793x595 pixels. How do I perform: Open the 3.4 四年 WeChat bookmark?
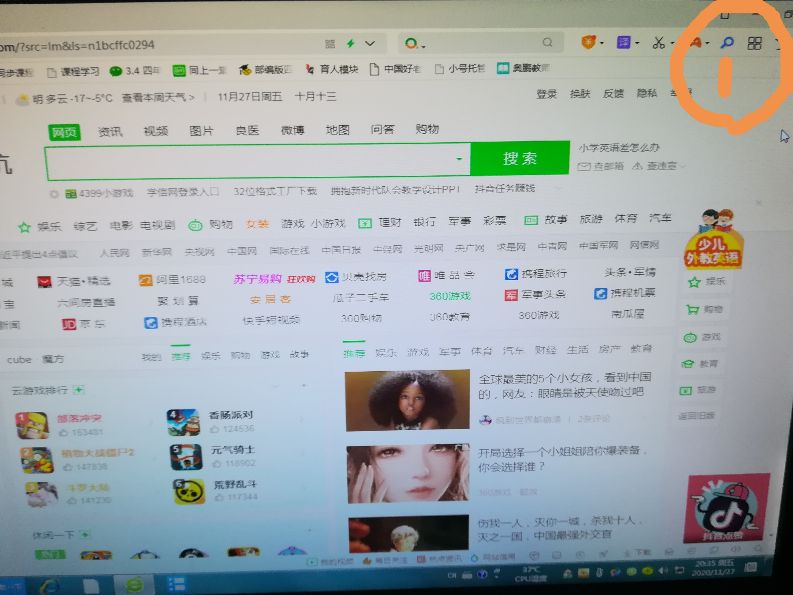click(135, 71)
